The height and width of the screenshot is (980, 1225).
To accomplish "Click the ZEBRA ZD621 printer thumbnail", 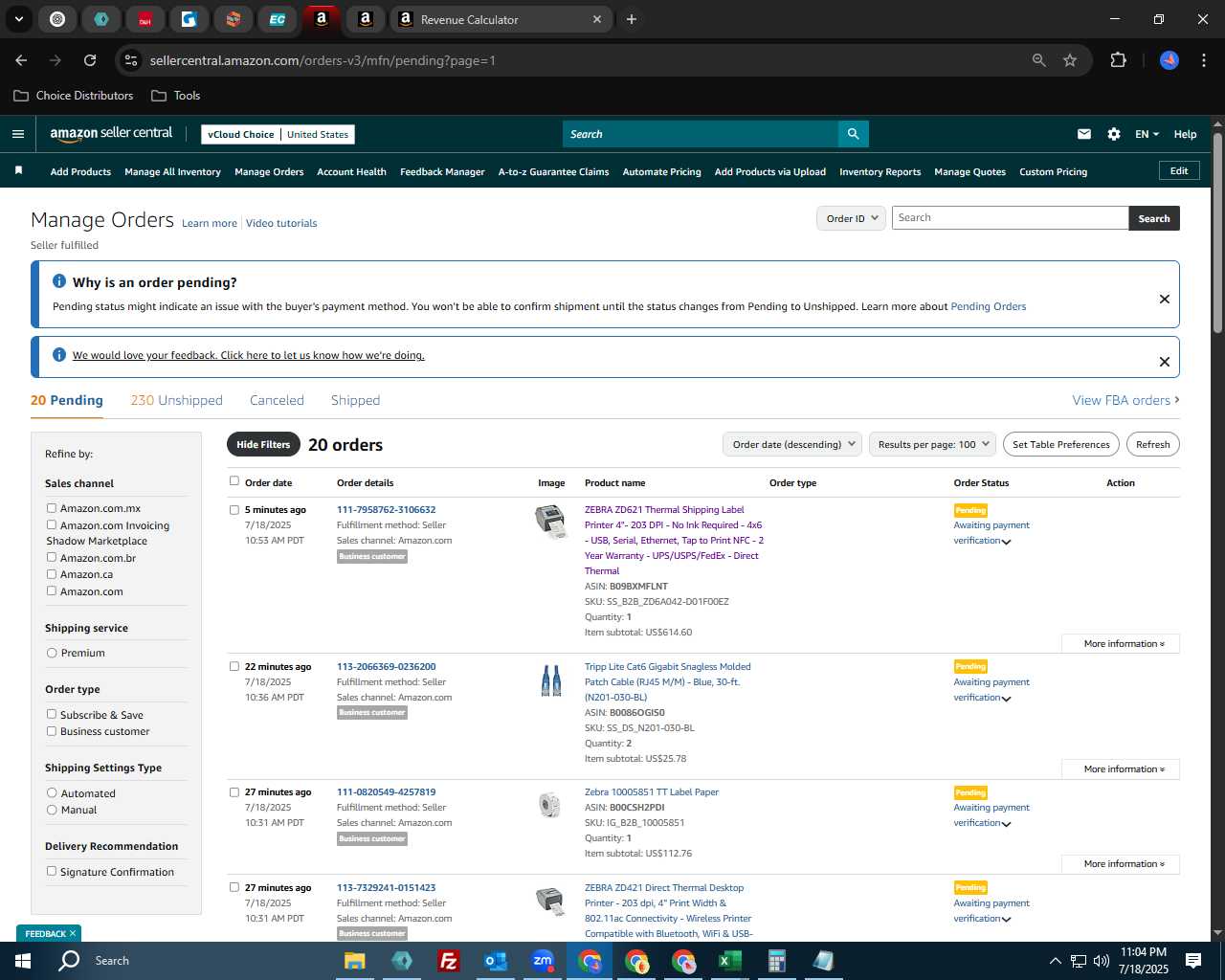I will [550, 523].
